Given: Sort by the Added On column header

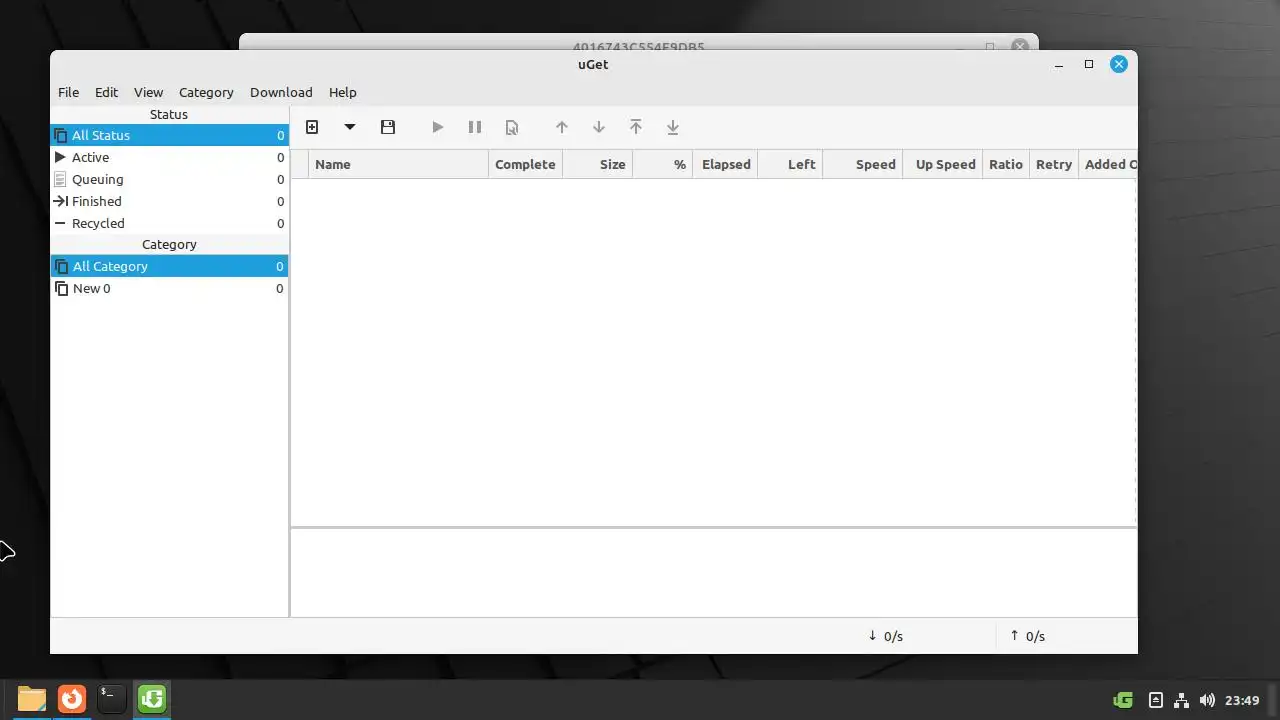Looking at the screenshot, I should 1108,164.
